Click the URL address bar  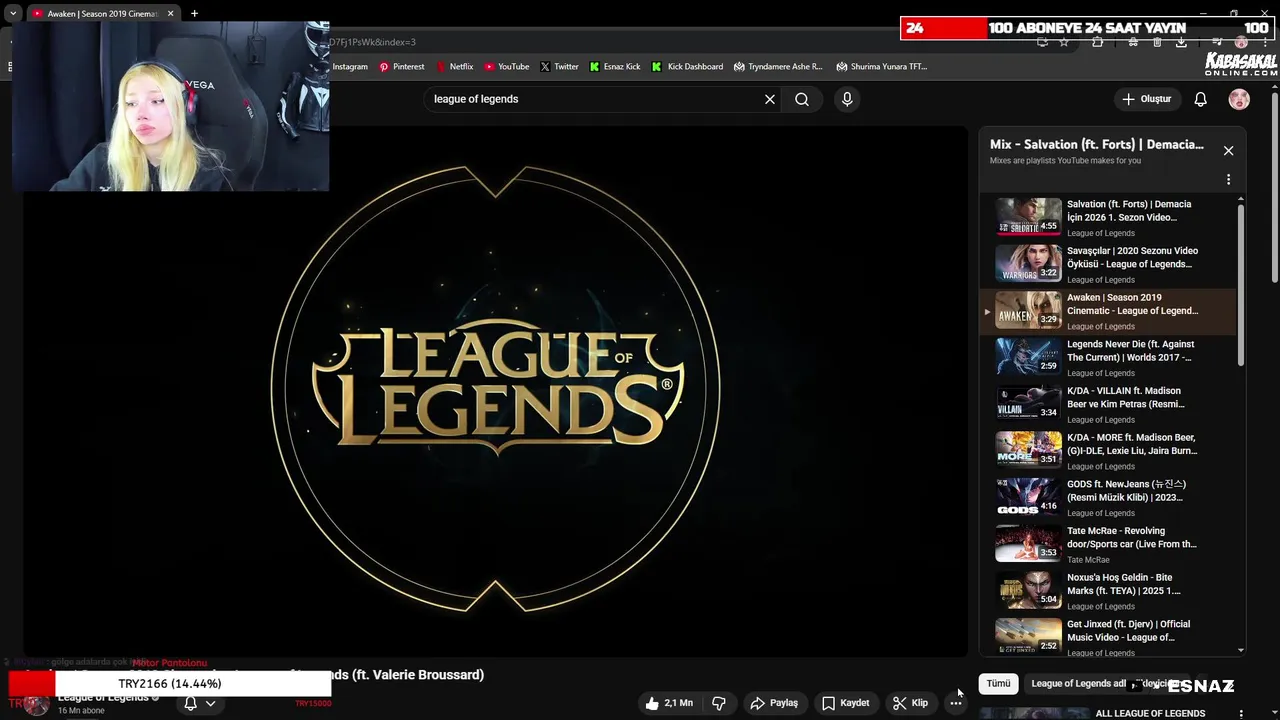point(680,42)
